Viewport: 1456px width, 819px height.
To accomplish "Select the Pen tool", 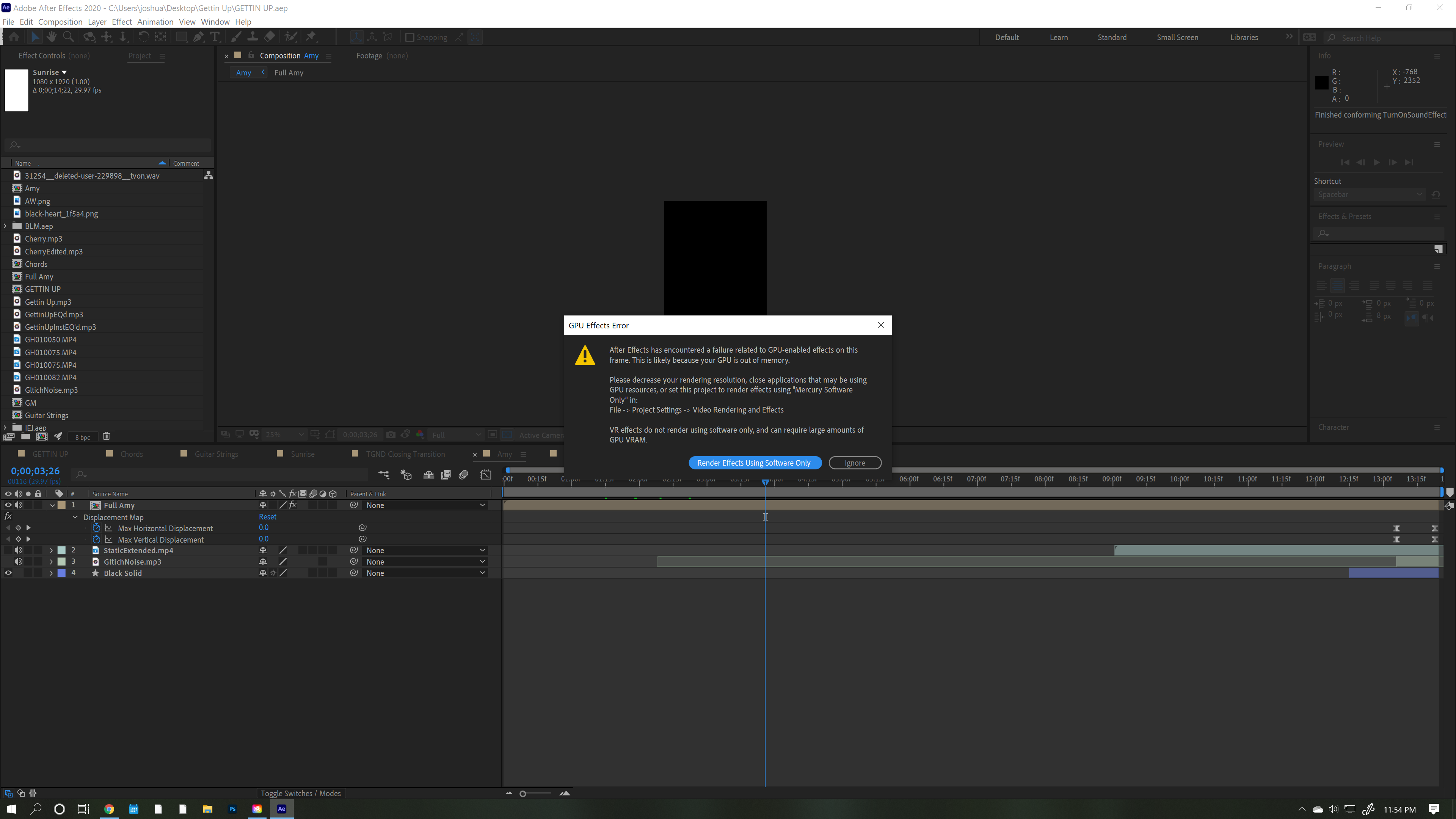I will (198, 37).
